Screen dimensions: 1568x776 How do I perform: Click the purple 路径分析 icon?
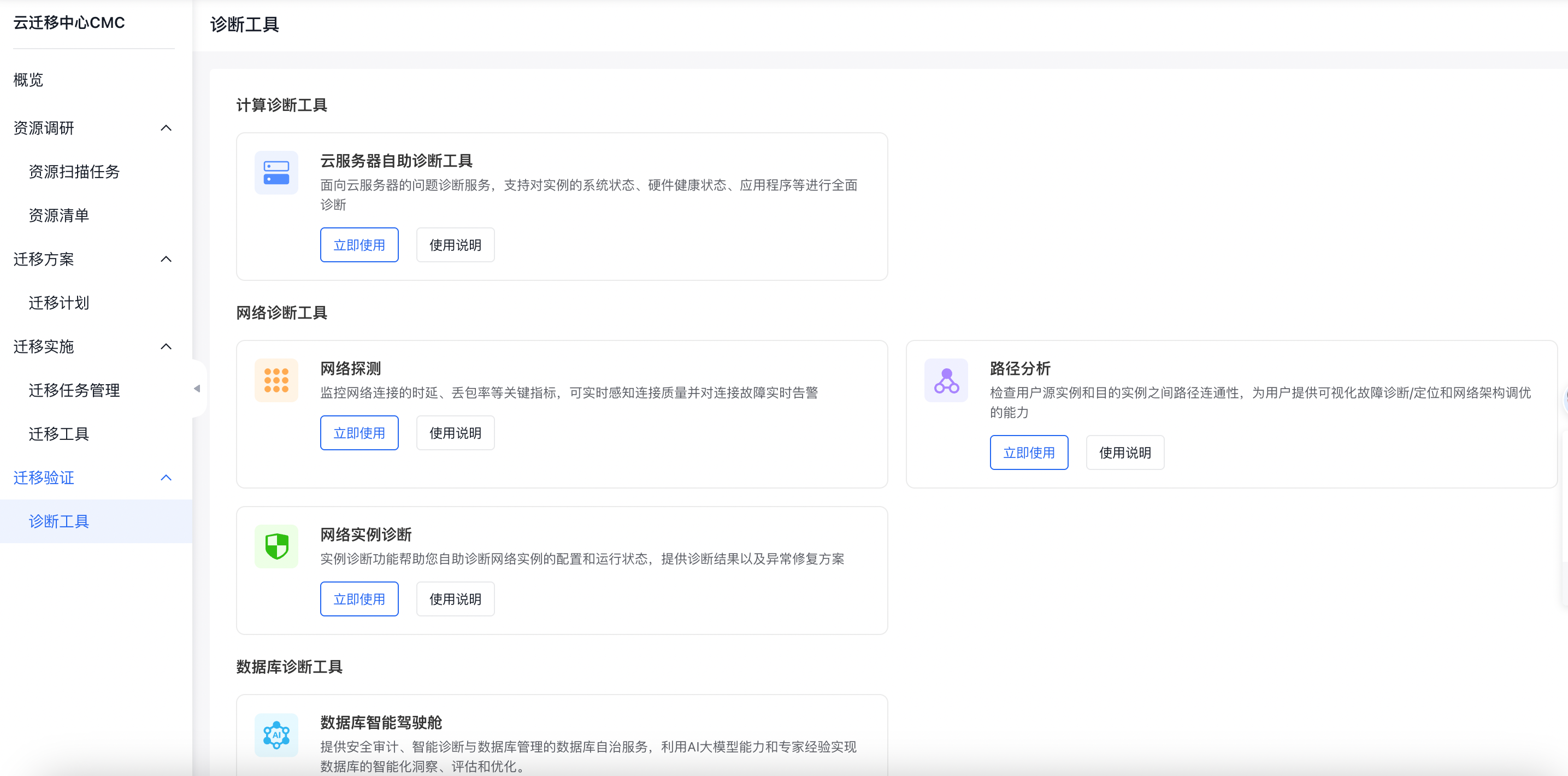tap(946, 380)
